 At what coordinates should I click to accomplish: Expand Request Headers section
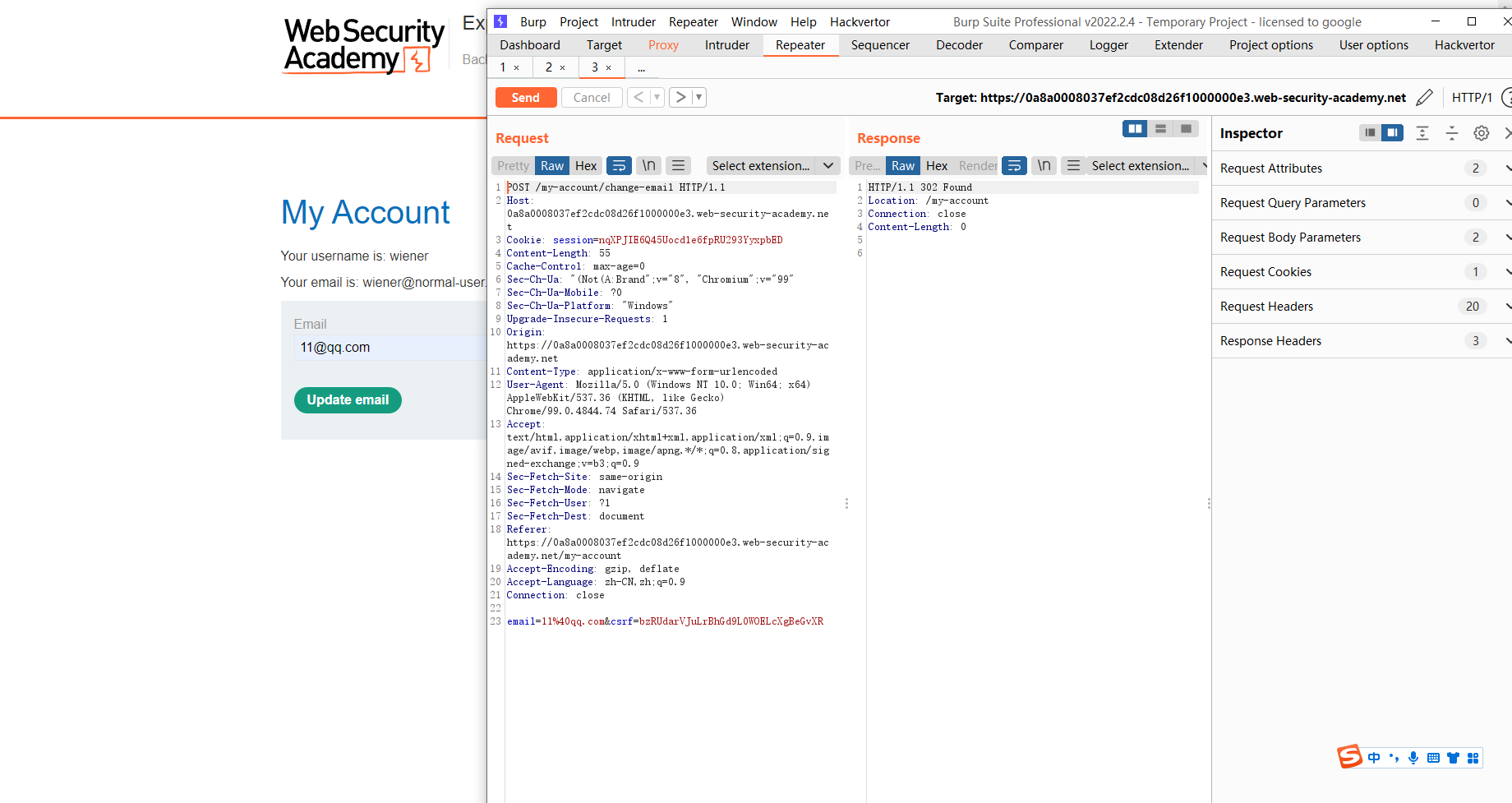coord(1362,307)
